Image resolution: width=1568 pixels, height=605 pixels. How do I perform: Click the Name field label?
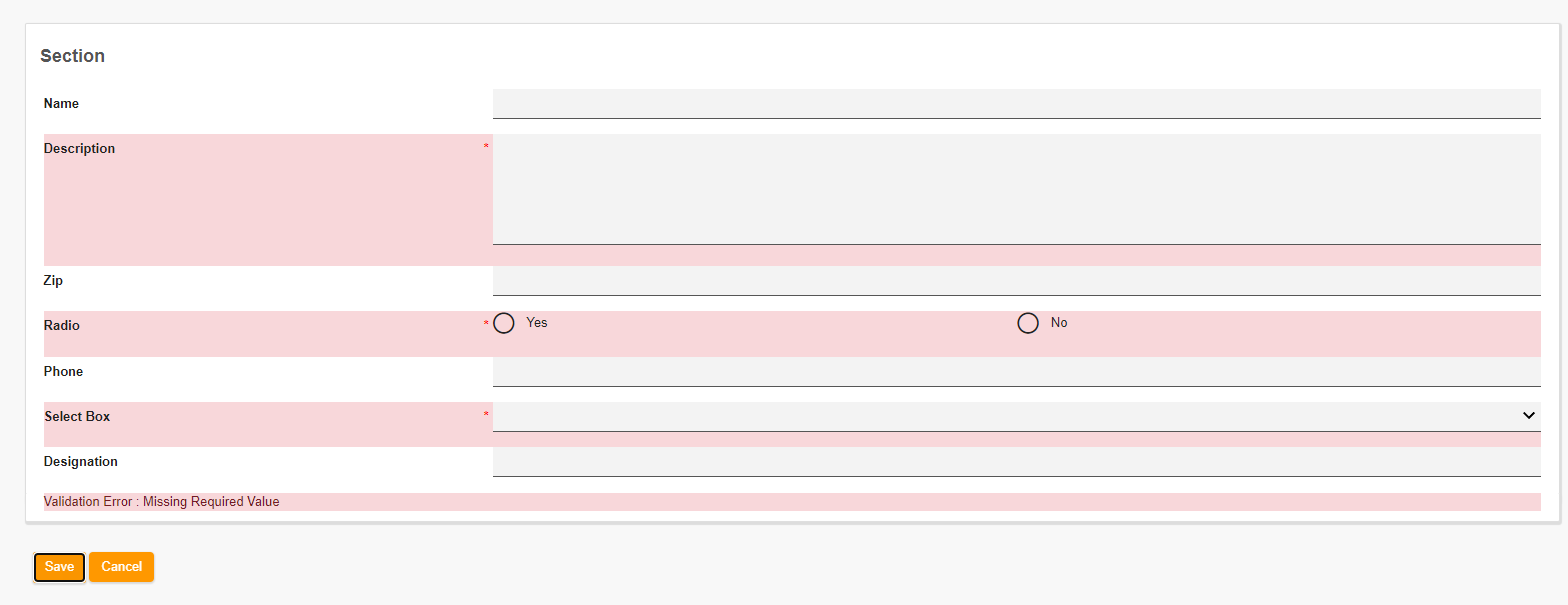61,104
